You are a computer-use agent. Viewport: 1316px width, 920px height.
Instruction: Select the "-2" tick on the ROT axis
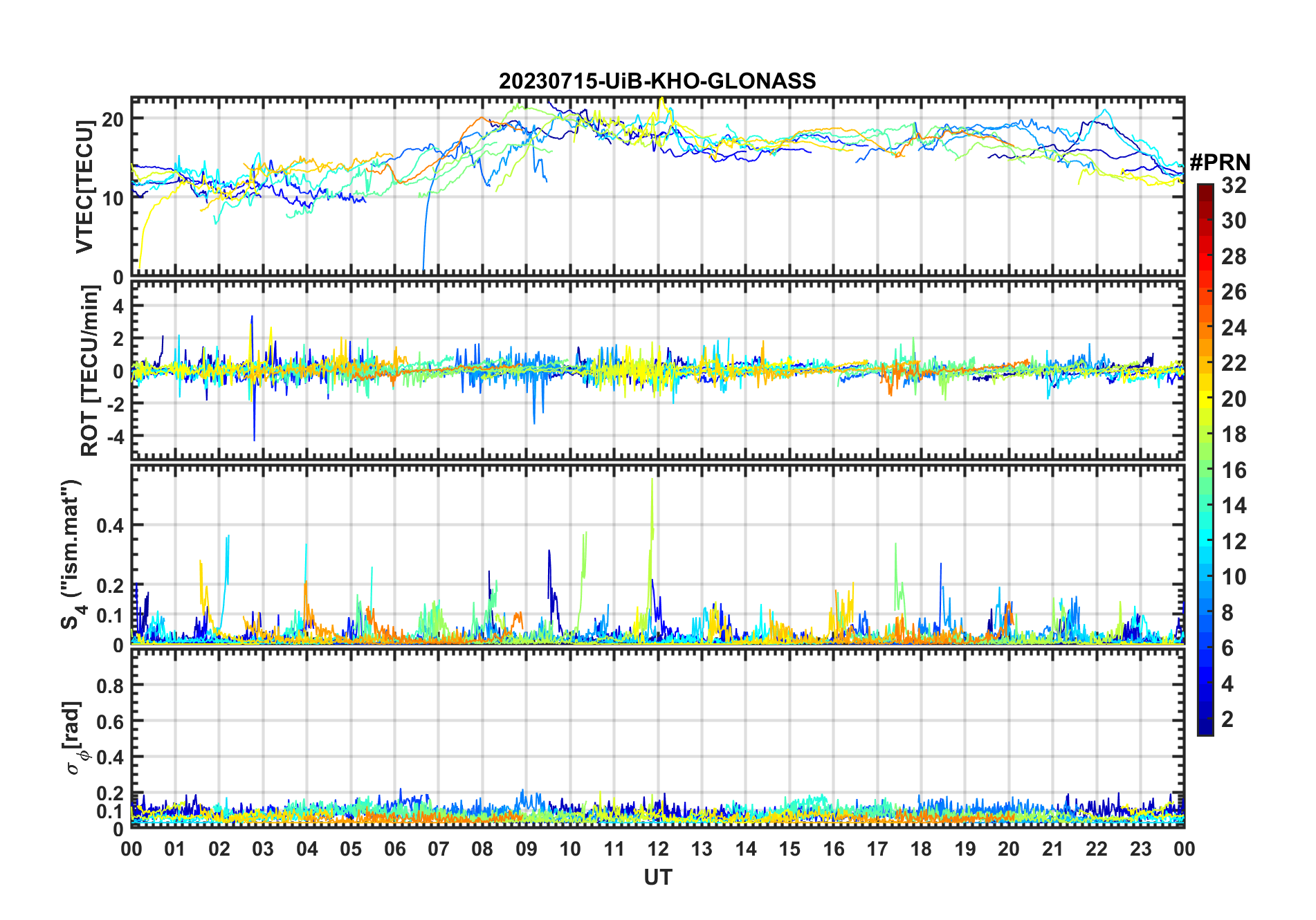(115, 404)
